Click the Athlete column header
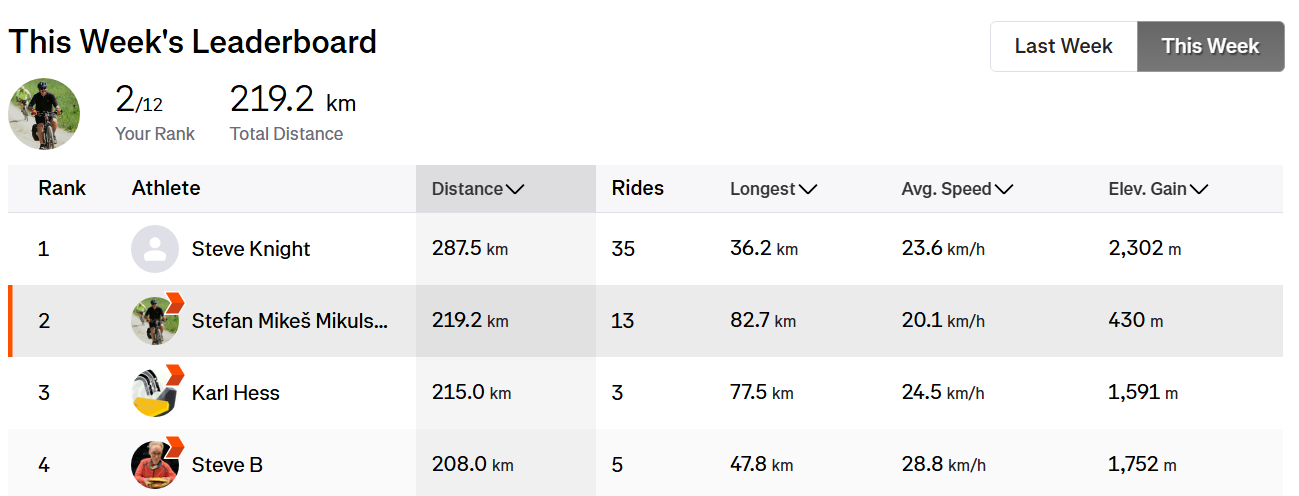 pyautogui.click(x=166, y=188)
